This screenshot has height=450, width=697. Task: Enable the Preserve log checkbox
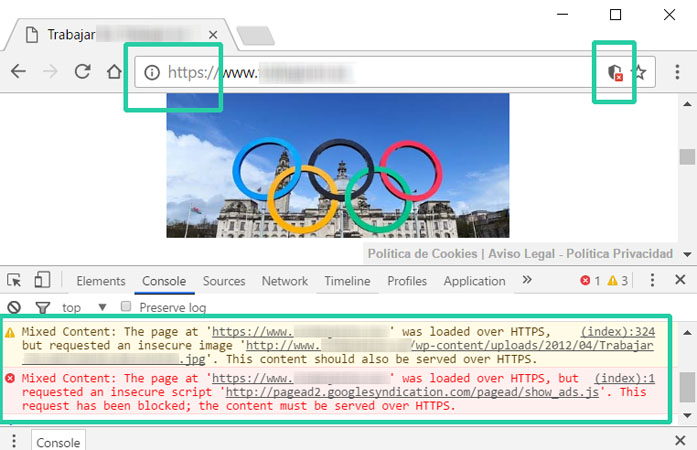click(x=126, y=306)
